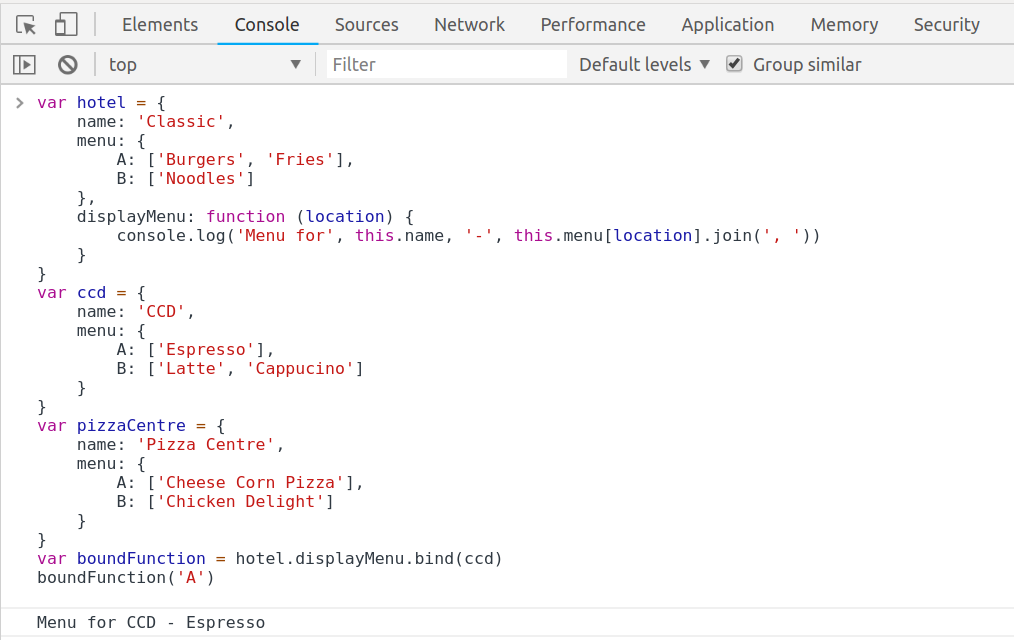Show the console sidebar panel icon
The width and height of the screenshot is (1014, 640).
coord(24,65)
